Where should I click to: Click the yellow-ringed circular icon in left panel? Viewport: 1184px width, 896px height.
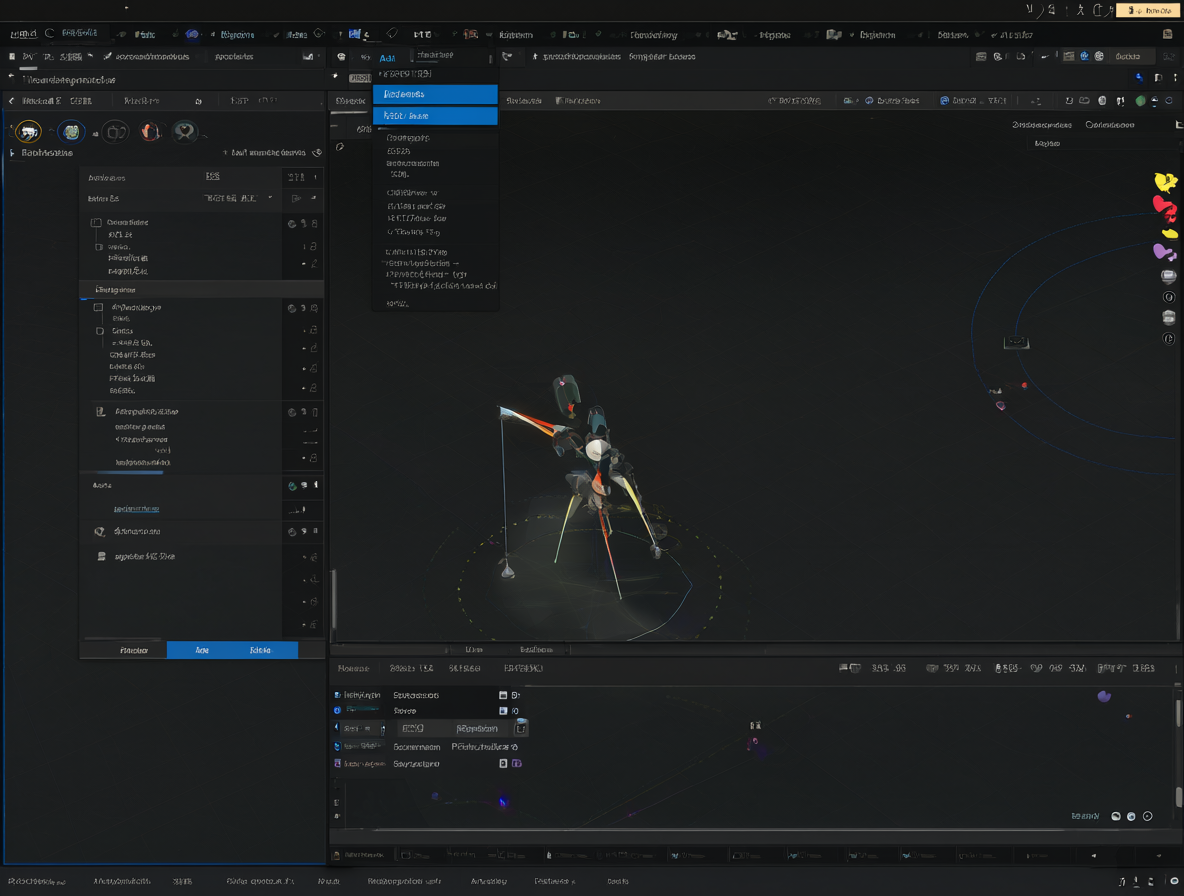(29, 133)
